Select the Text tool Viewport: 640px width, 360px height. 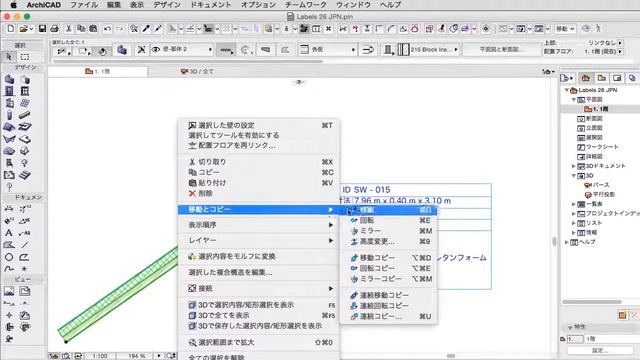[x=9, y=233]
